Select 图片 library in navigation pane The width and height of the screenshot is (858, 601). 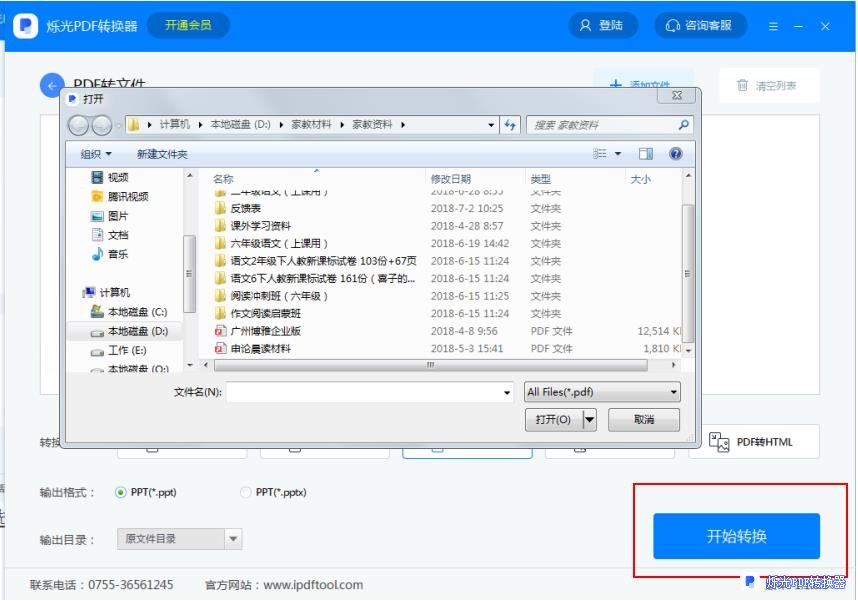(110, 216)
